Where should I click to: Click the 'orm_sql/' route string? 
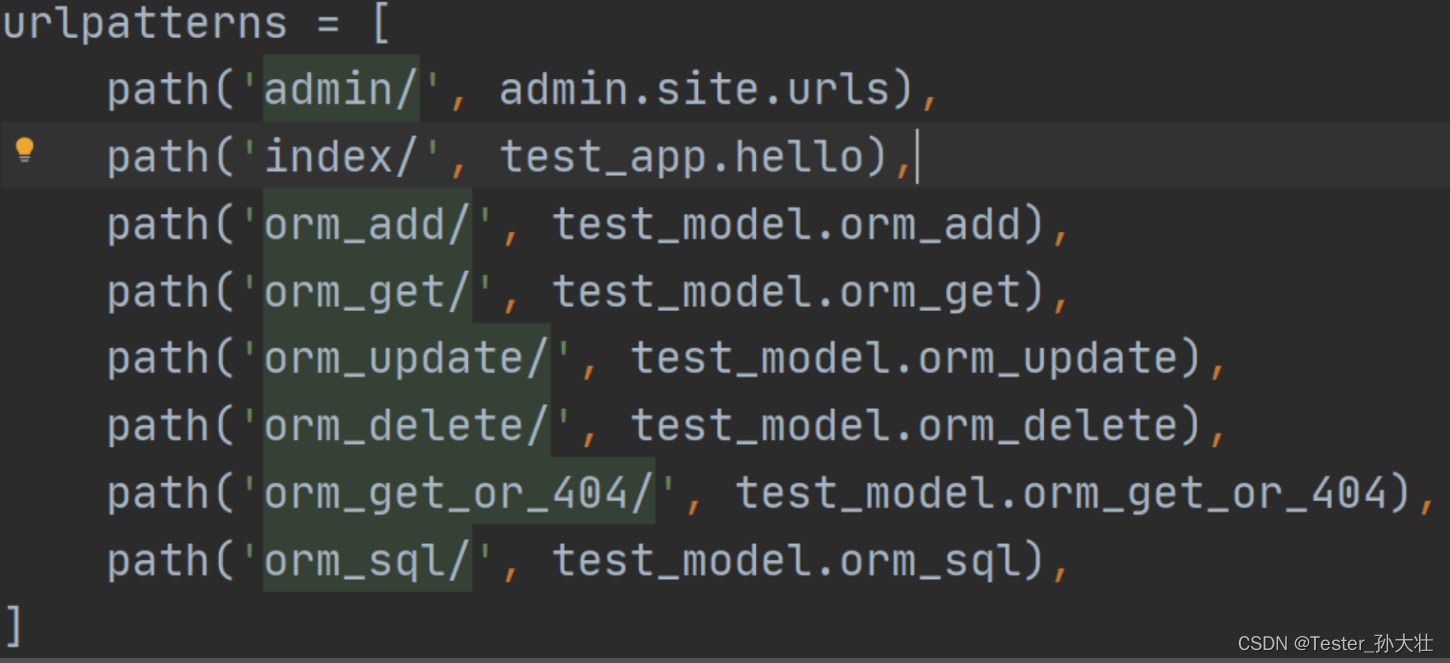pyautogui.click(x=368, y=559)
